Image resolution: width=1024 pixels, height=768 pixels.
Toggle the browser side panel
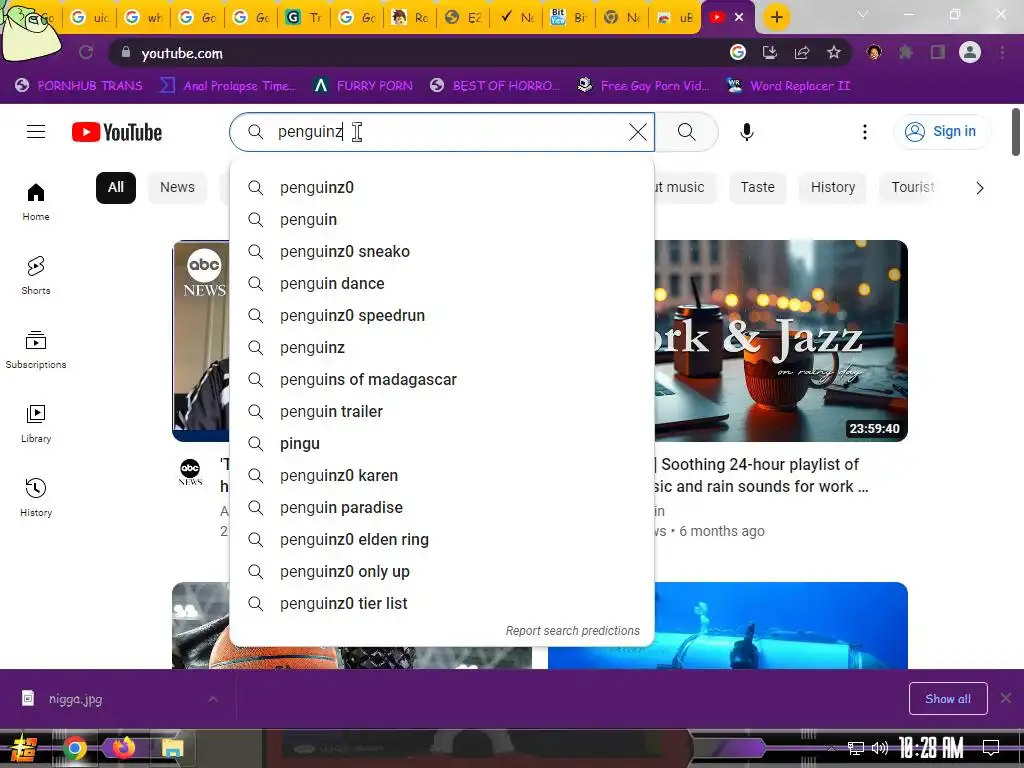tap(938, 53)
